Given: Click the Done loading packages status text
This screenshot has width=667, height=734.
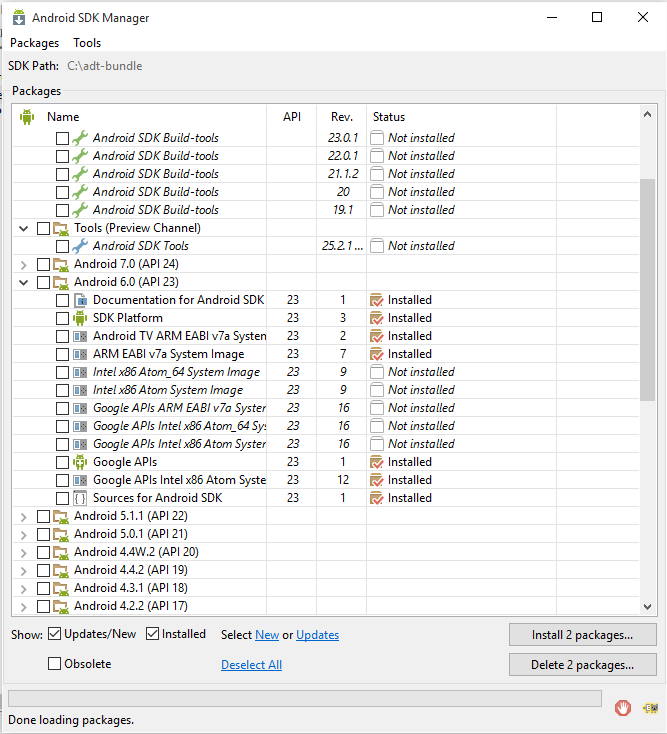Looking at the screenshot, I should coord(71,720).
